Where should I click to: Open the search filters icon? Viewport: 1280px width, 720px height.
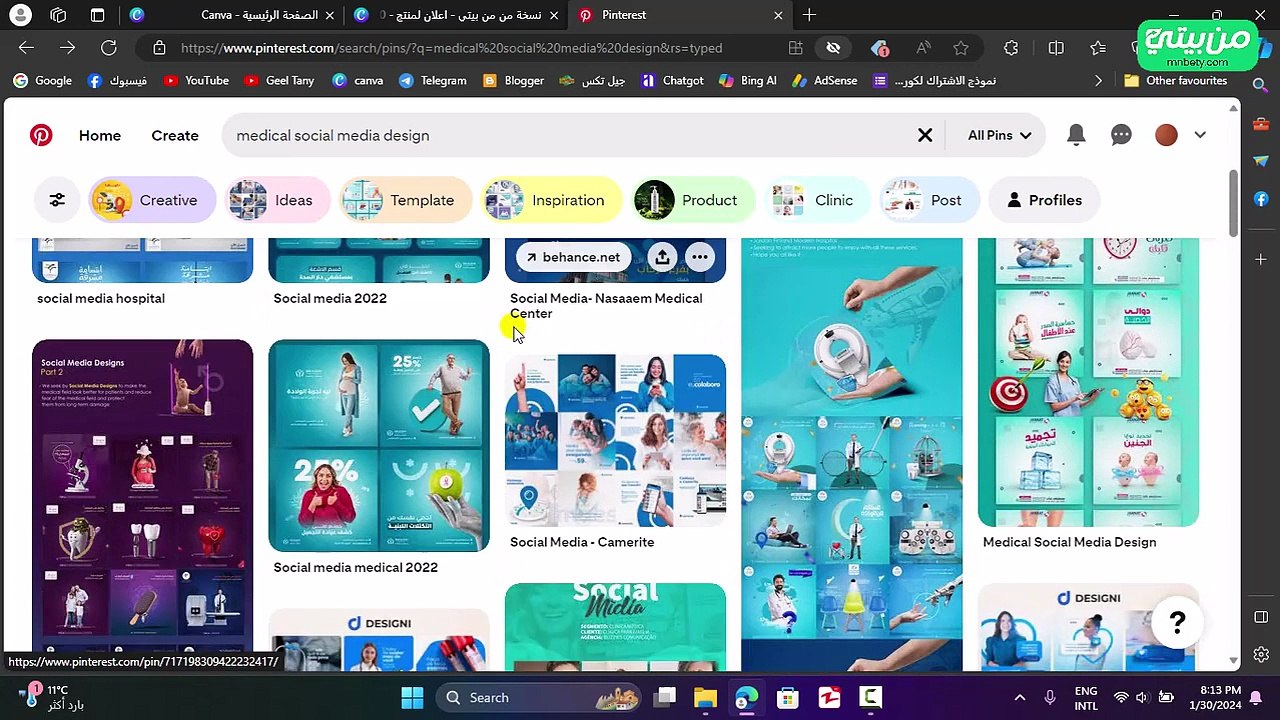pyautogui.click(x=57, y=200)
